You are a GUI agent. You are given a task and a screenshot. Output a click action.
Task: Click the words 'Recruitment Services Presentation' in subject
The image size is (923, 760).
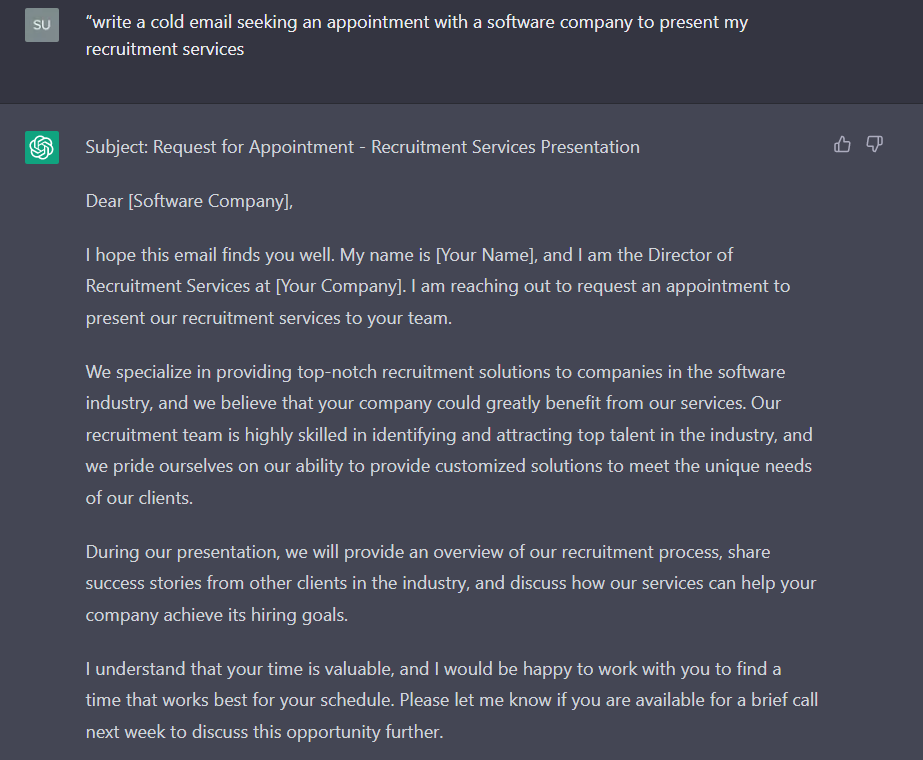[x=506, y=147]
